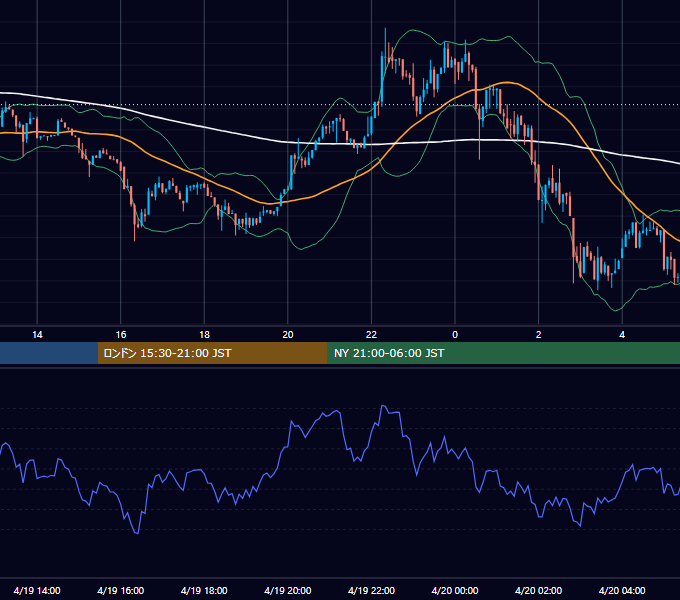Image resolution: width=680 pixels, height=600 pixels.
Task: Click the 0 hour axis label
Action: click(455, 335)
